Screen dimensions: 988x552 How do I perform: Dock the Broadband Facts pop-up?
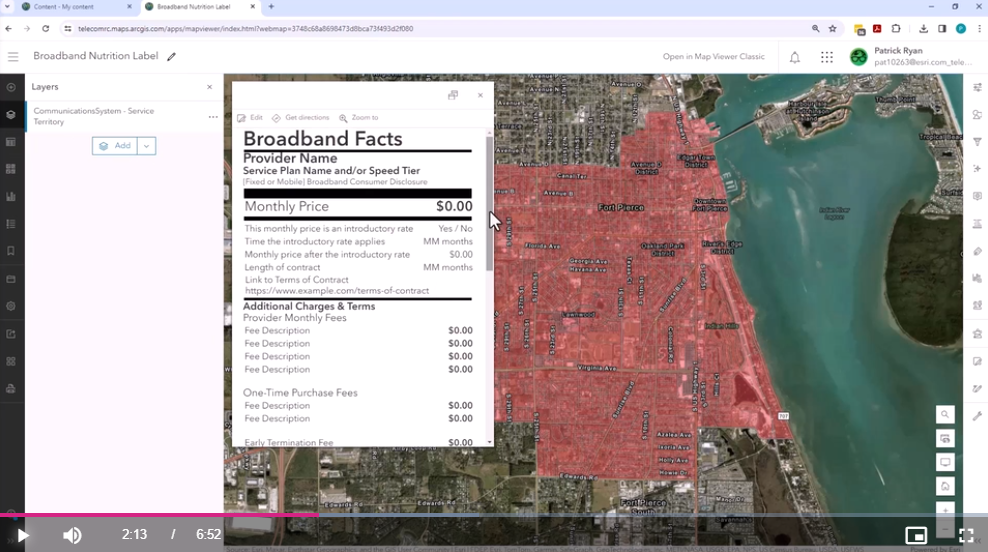(x=453, y=95)
